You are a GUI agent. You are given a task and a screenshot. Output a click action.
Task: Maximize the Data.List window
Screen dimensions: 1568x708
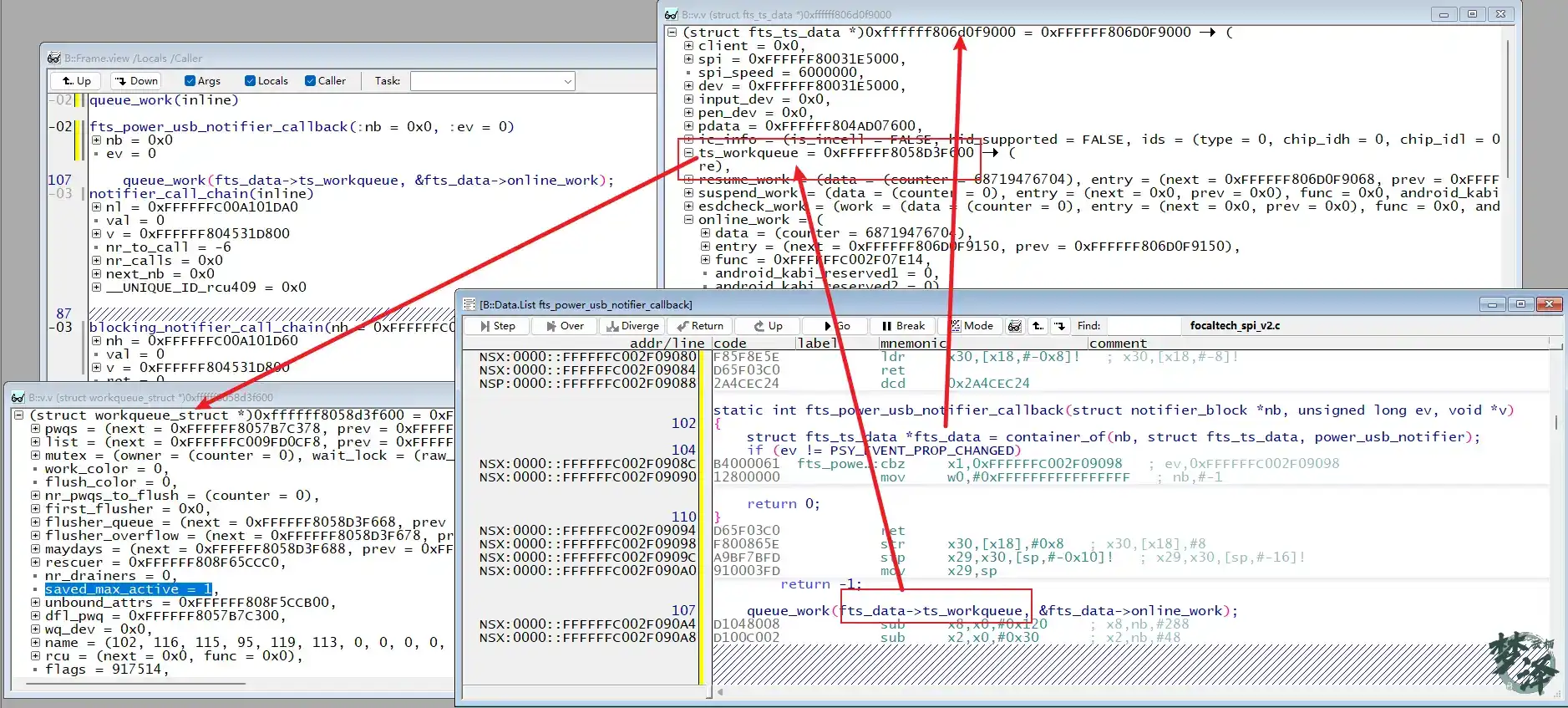tap(1520, 304)
